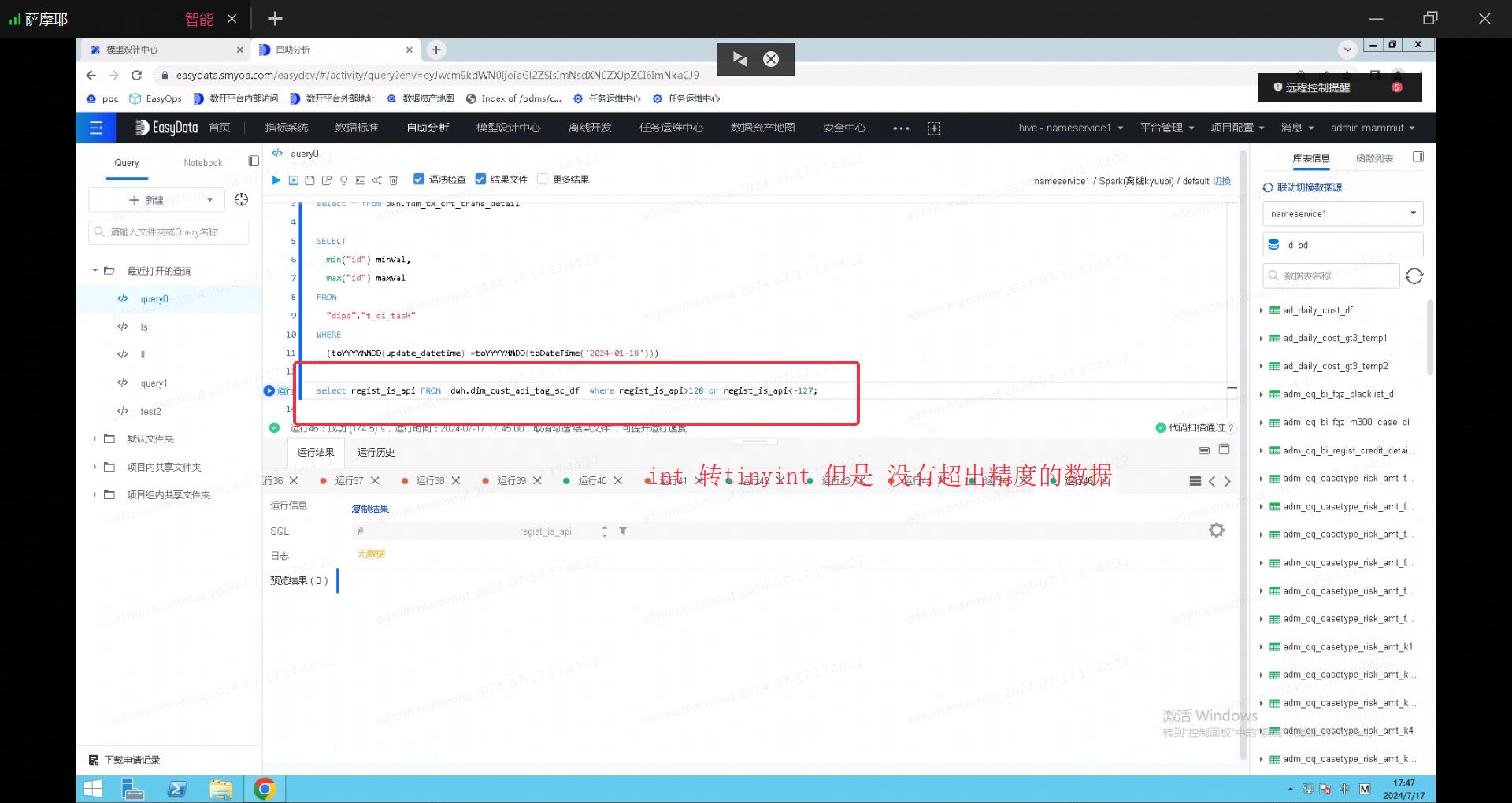Open result settings via the gear icon

(x=1217, y=530)
